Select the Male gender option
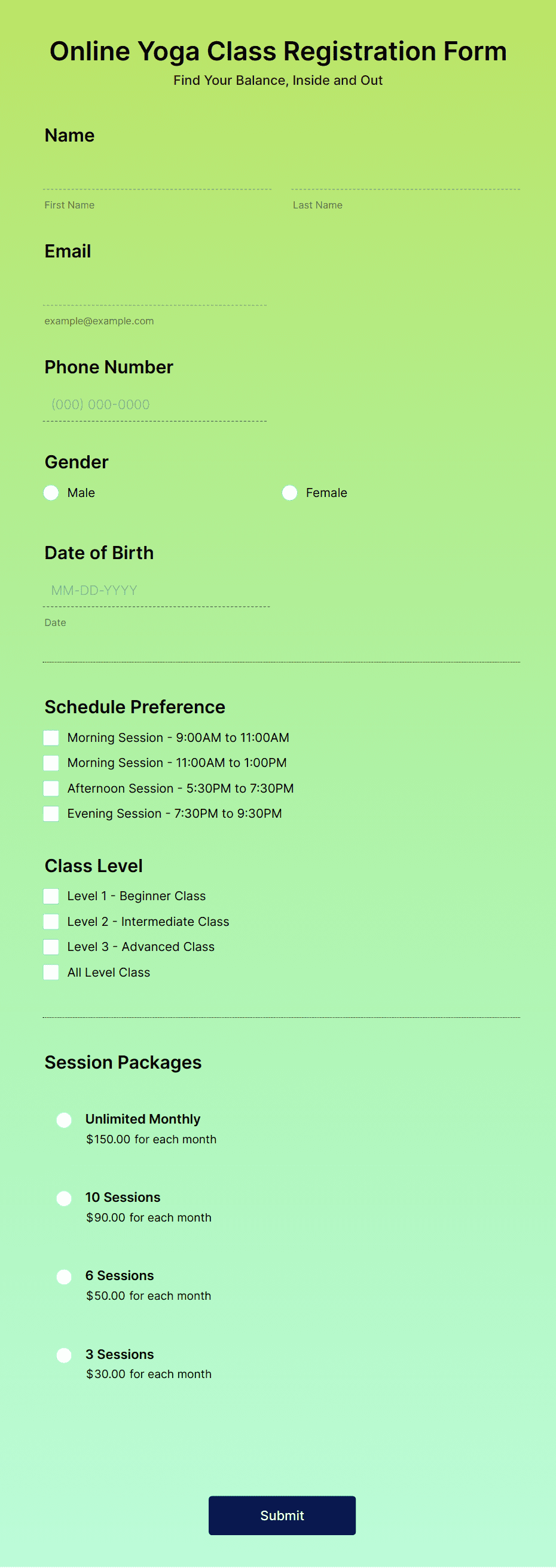The height and width of the screenshot is (1568, 556). point(51,493)
